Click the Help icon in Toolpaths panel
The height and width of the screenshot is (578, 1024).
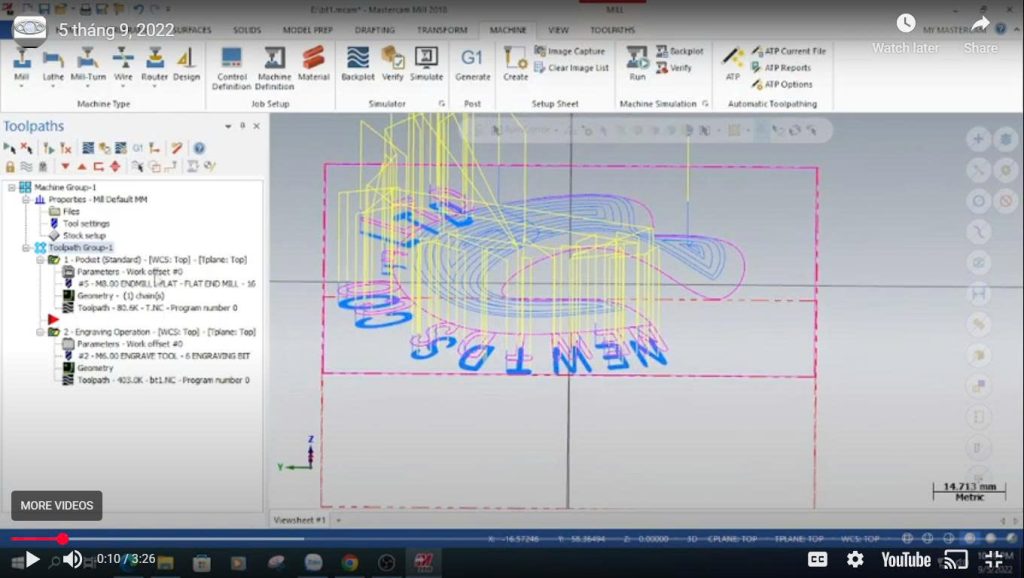tap(199, 148)
